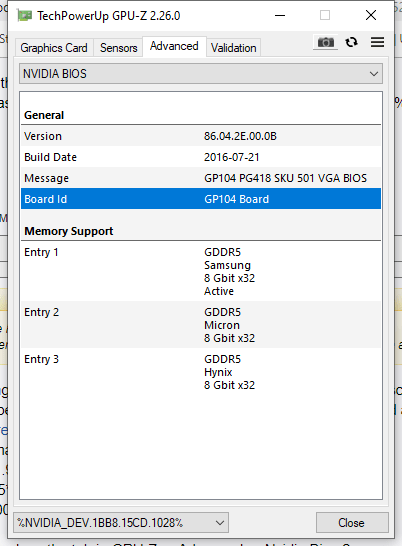402x546 pixels.
Task: Click the Active status under Entry 1
Action: point(219,291)
